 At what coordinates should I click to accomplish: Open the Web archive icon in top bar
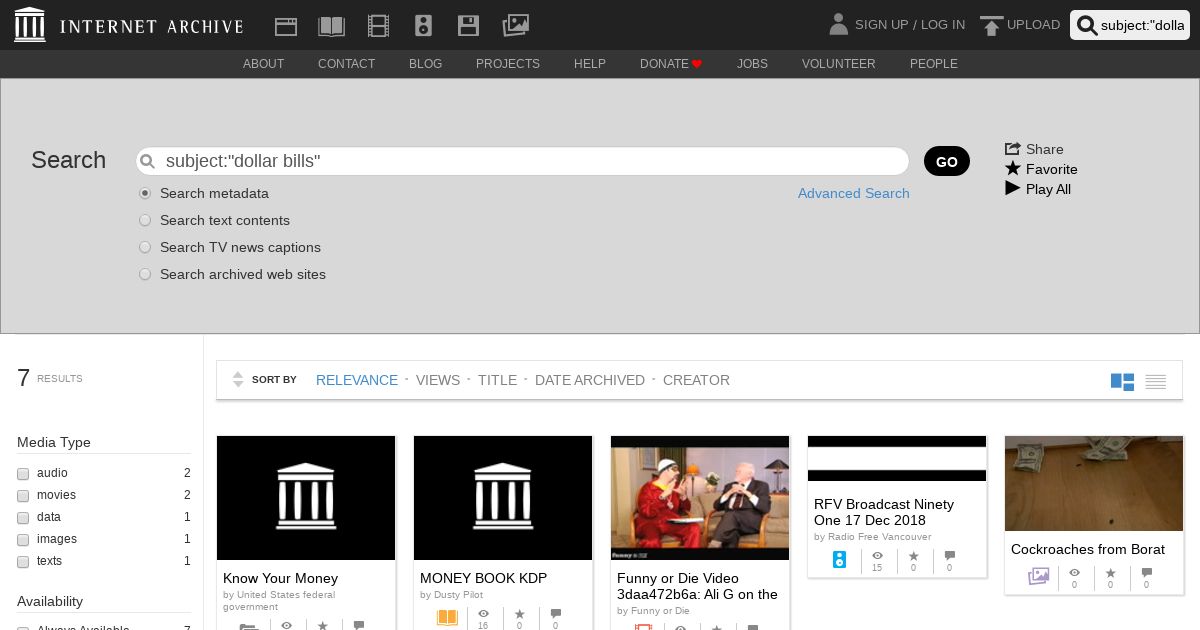tap(286, 26)
